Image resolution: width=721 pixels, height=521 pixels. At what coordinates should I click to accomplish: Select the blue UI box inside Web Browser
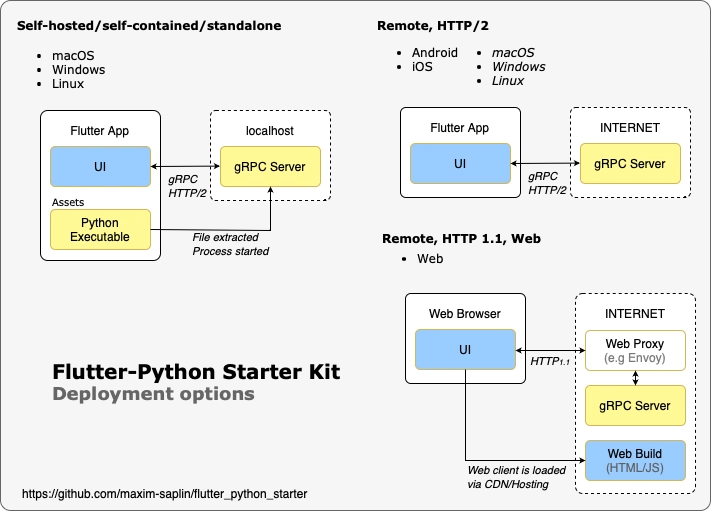465,349
